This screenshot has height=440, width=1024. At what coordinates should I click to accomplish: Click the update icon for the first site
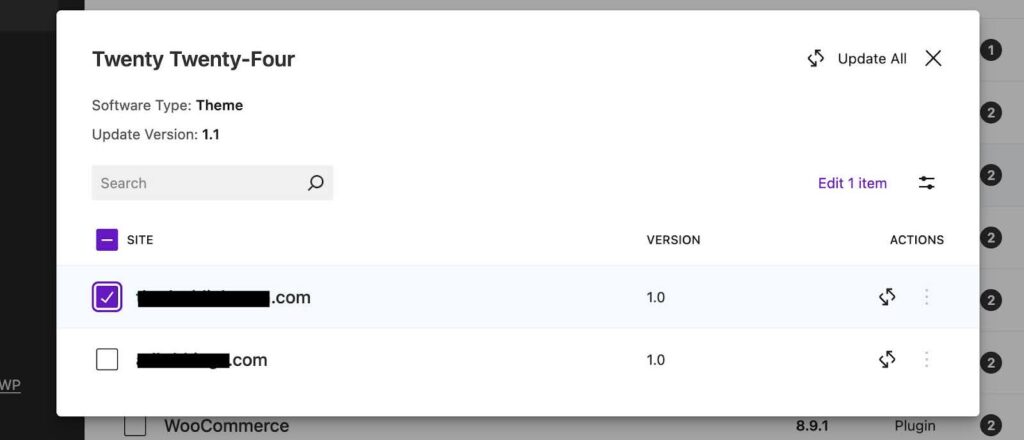pyautogui.click(x=887, y=297)
